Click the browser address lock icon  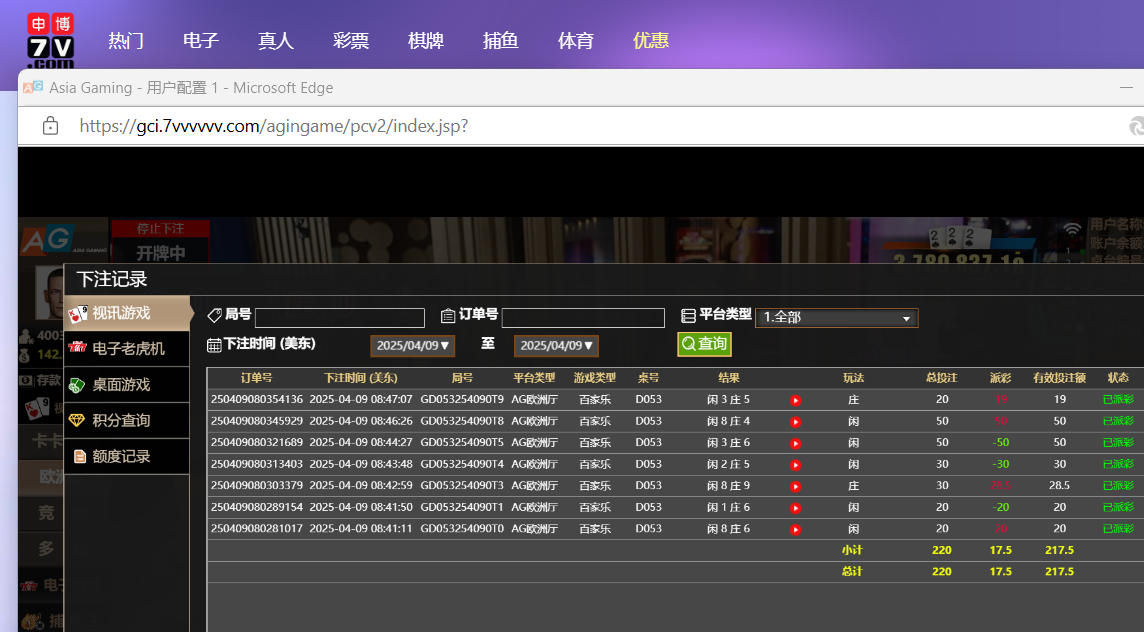pos(50,126)
